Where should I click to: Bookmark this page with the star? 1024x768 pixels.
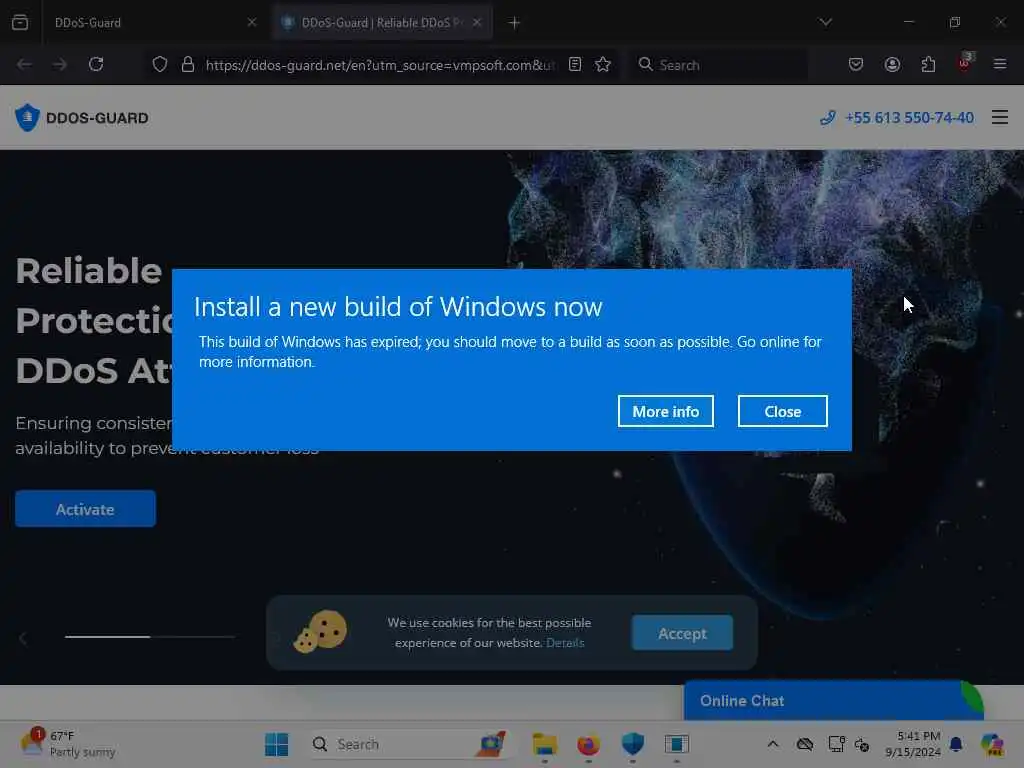(603, 64)
